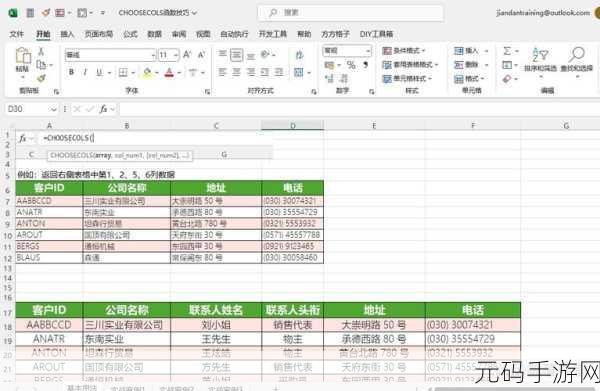Switch to the 页面布局 Page Layout tab
The width and height of the screenshot is (600, 391).
[98, 34]
